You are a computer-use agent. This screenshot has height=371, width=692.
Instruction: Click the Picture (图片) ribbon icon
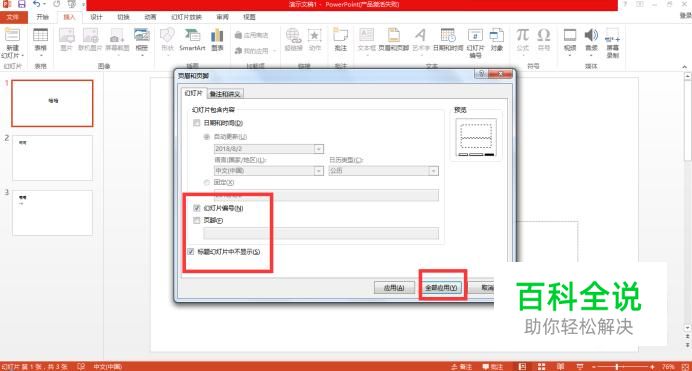pos(67,35)
